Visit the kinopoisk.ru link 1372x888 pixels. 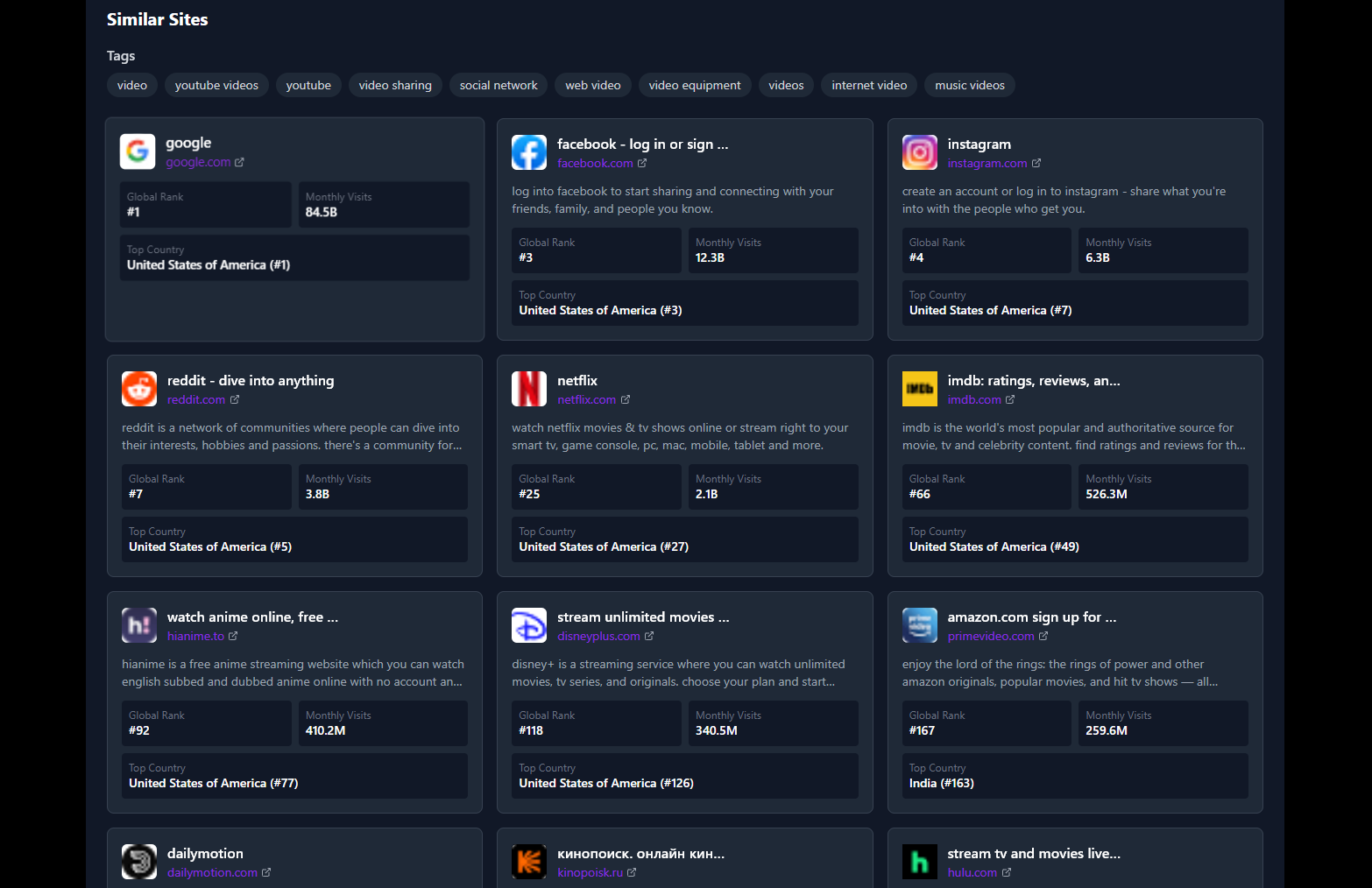pos(590,872)
